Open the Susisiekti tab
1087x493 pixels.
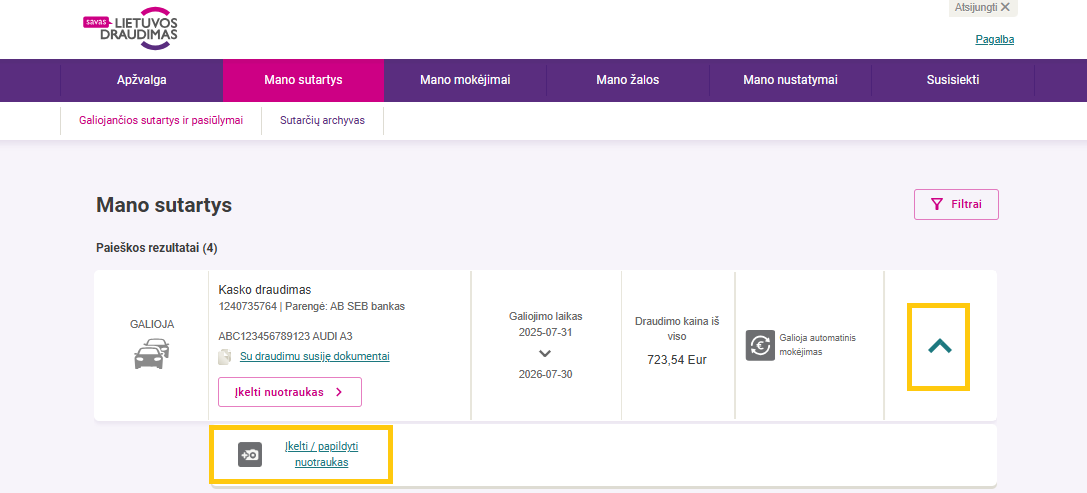point(953,80)
